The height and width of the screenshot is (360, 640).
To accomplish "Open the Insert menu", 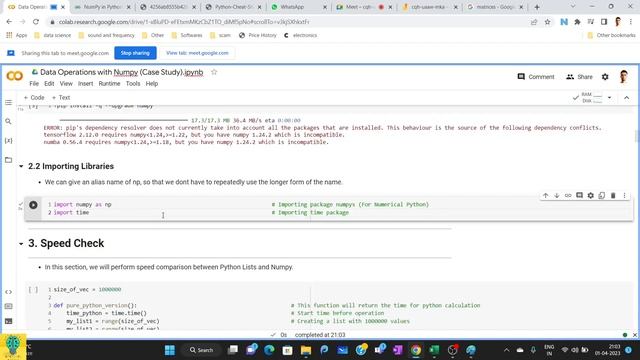I will click(x=85, y=84).
